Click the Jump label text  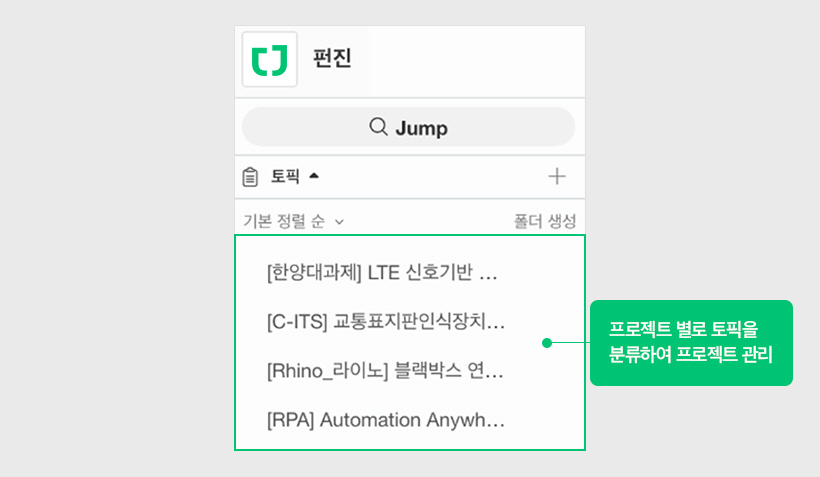pyautogui.click(x=422, y=128)
